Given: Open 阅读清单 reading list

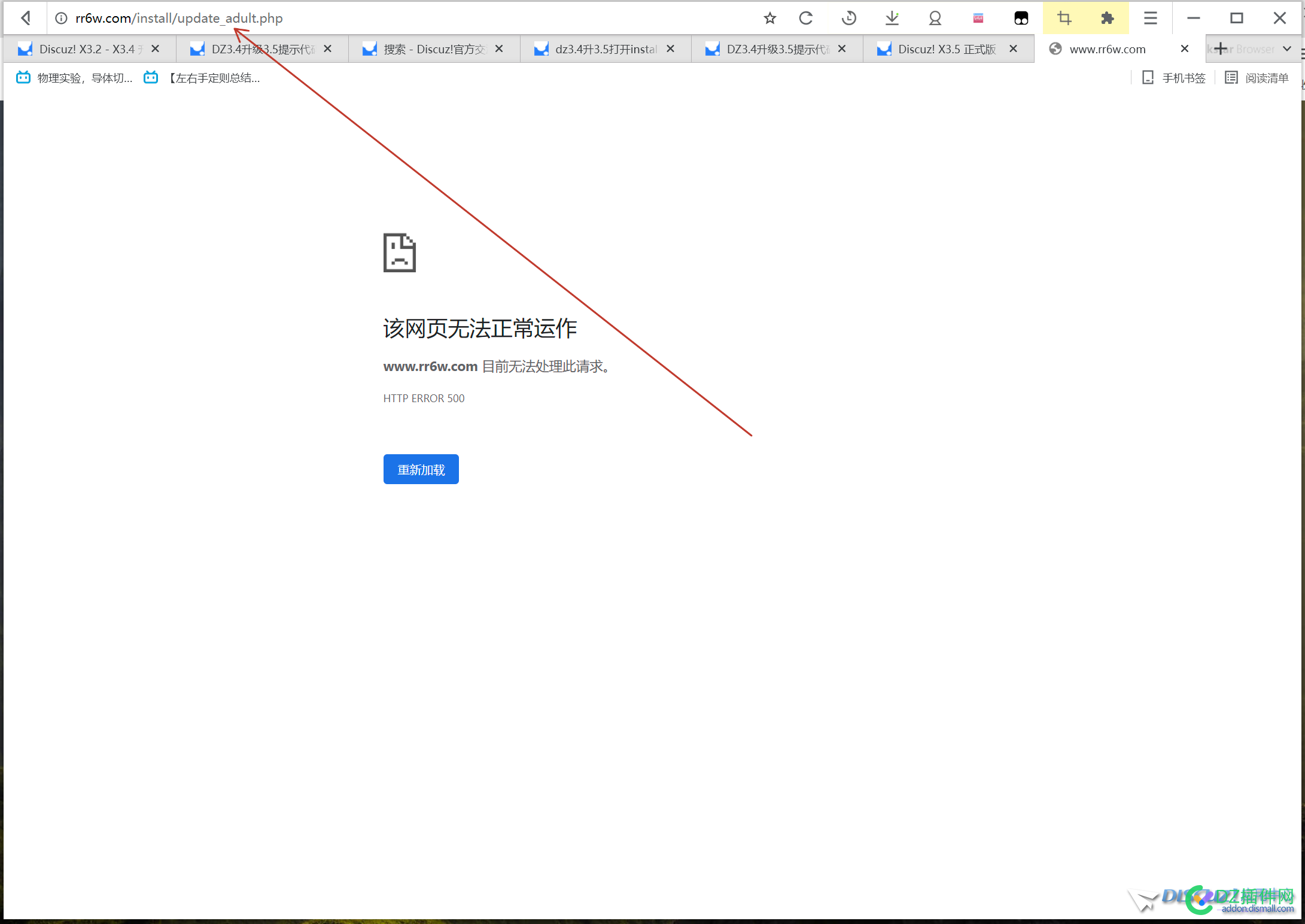Looking at the screenshot, I should (x=1257, y=78).
